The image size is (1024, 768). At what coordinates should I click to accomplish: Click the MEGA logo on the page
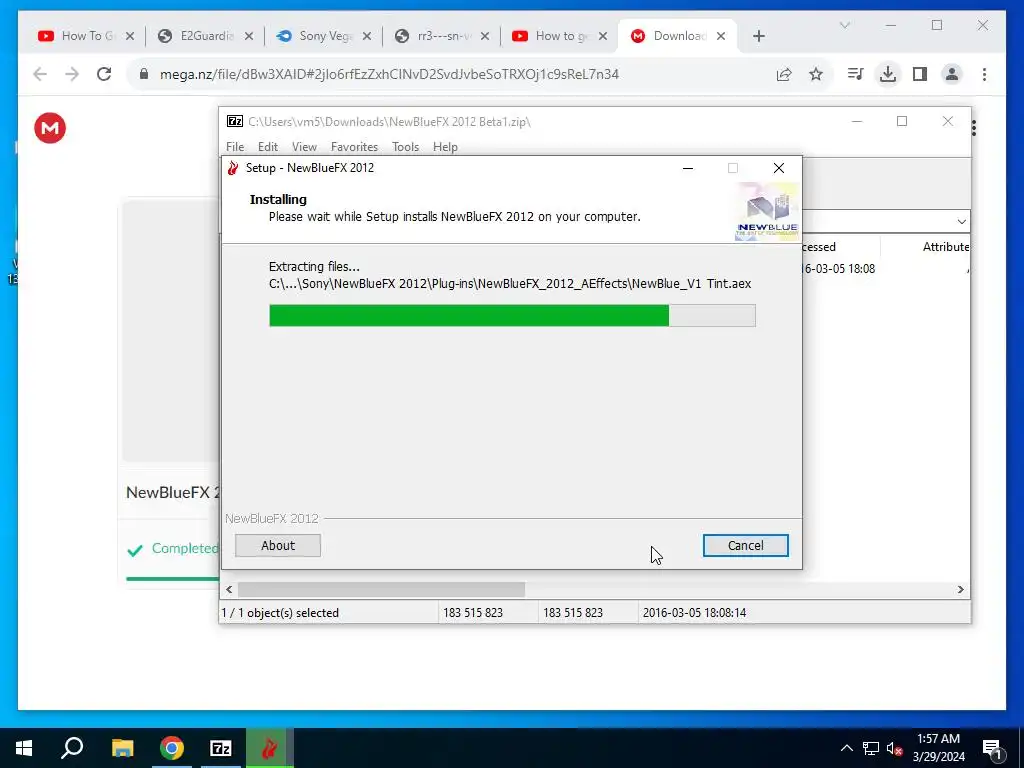tap(50, 127)
